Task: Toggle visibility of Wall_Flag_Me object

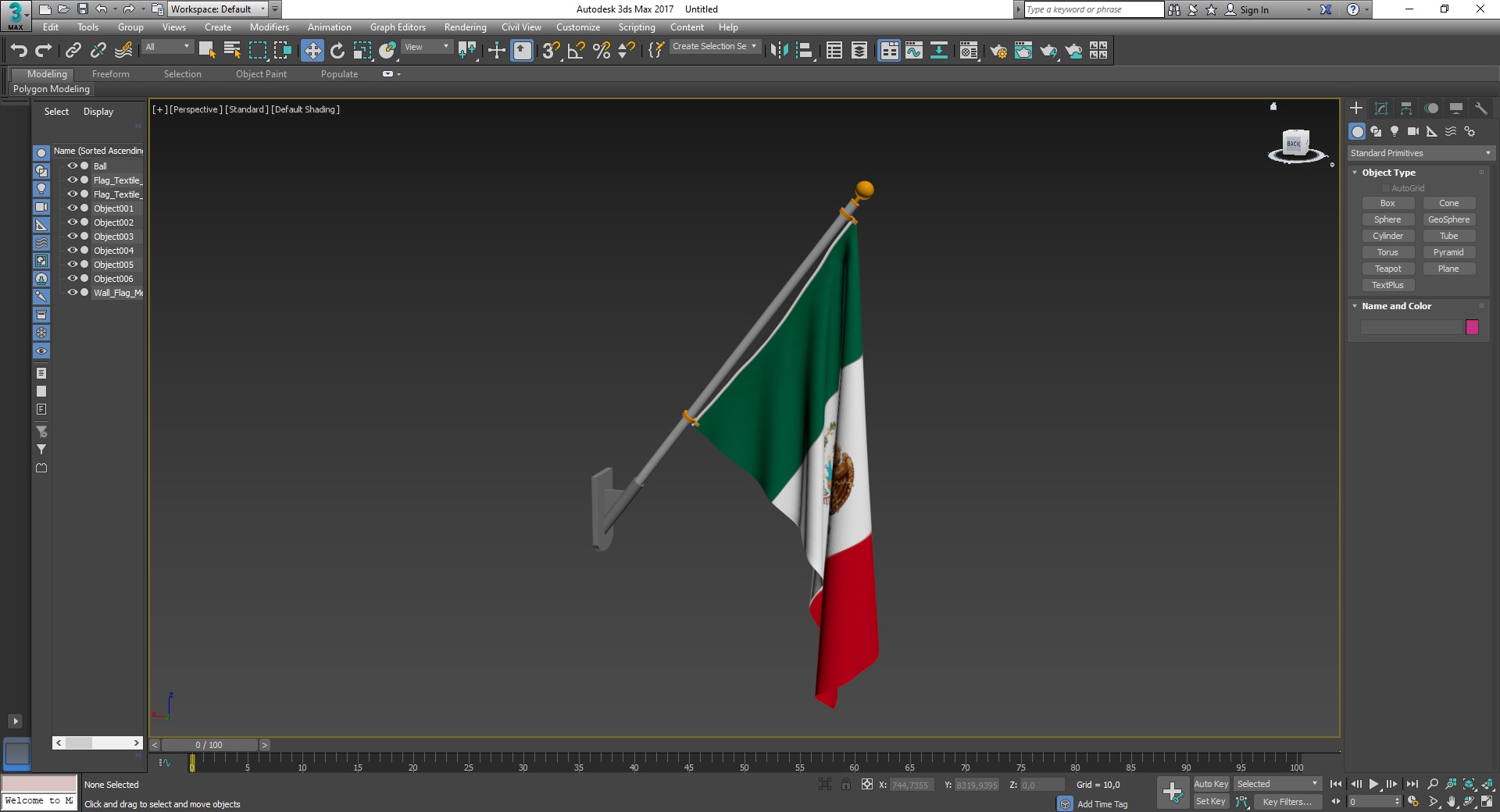Action: (x=72, y=292)
